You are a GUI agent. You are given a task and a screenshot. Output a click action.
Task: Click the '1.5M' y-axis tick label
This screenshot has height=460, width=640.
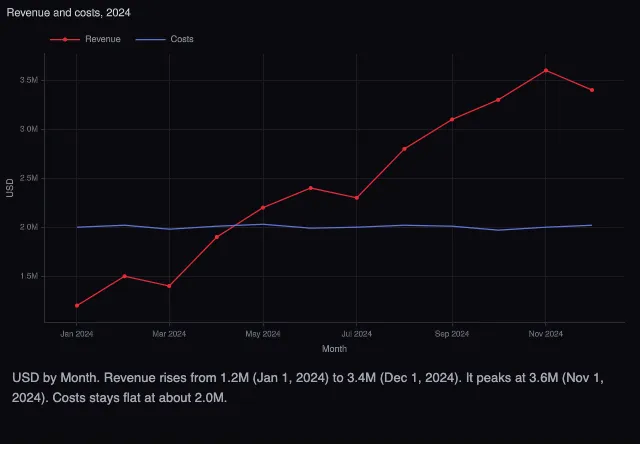(x=29, y=276)
